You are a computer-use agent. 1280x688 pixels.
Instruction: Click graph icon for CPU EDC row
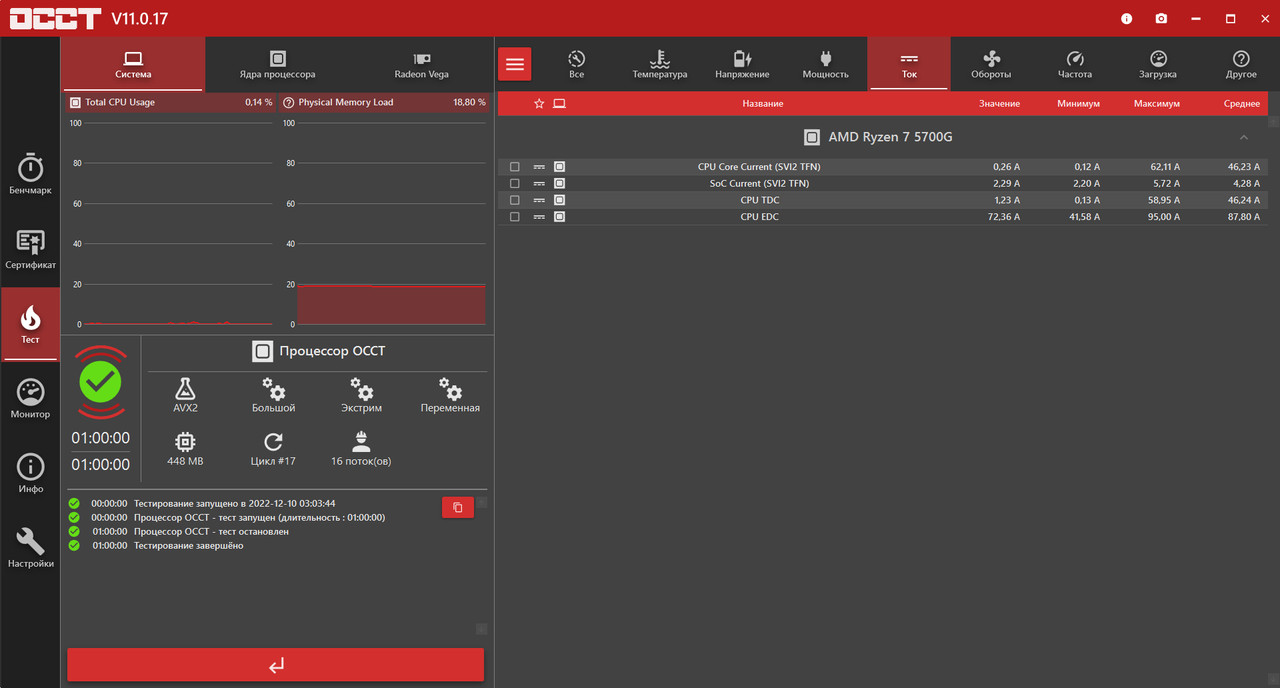[x=539, y=217]
